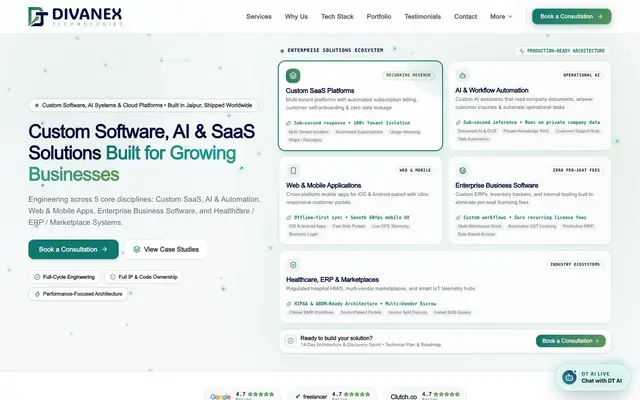Screen dimensions: 640x400
Task: Click the Enterprise Business Software icon
Action: [462, 170]
